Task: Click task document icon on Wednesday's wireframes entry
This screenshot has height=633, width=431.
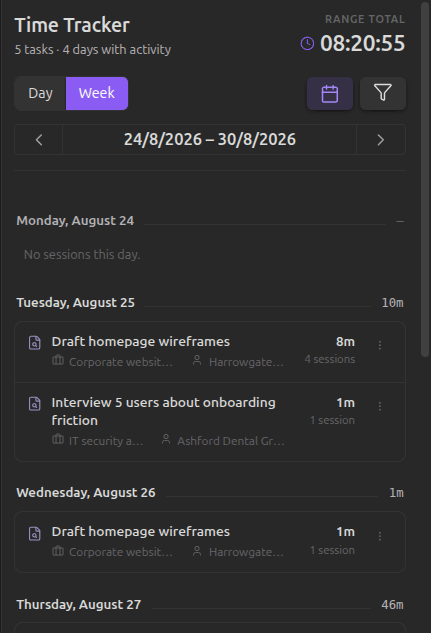Action: (x=35, y=533)
